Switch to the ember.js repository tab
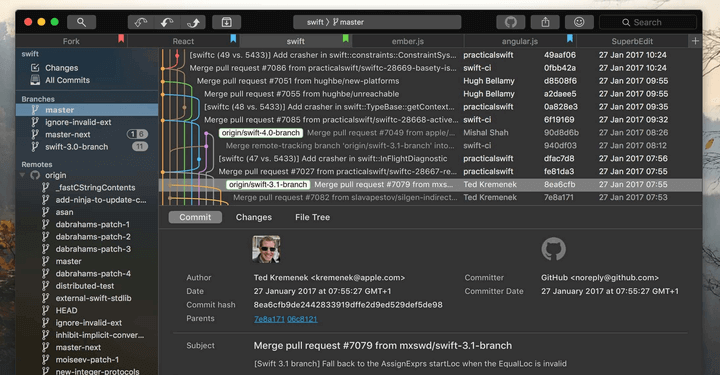Image resolution: width=720 pixels, height=375 pixels. 408,41
